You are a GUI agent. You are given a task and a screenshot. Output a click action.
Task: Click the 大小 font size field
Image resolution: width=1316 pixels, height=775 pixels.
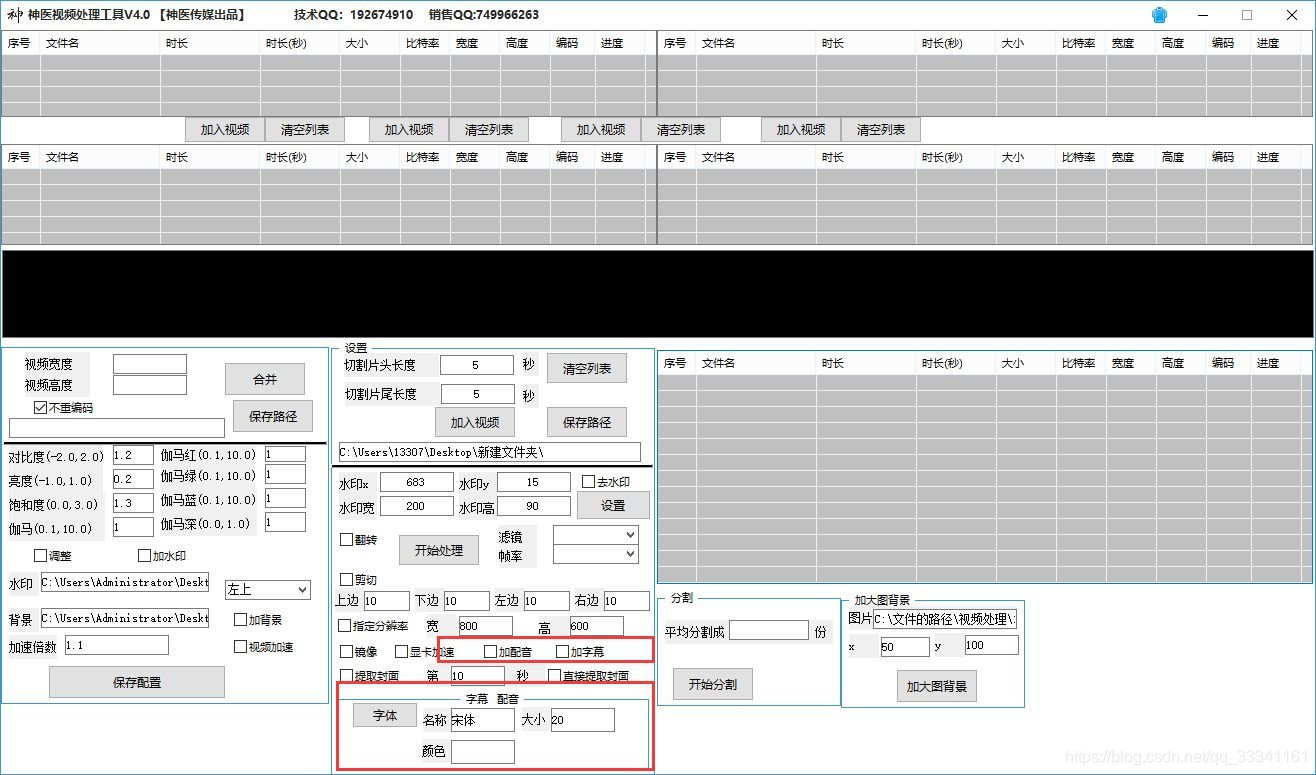(582, 720)
